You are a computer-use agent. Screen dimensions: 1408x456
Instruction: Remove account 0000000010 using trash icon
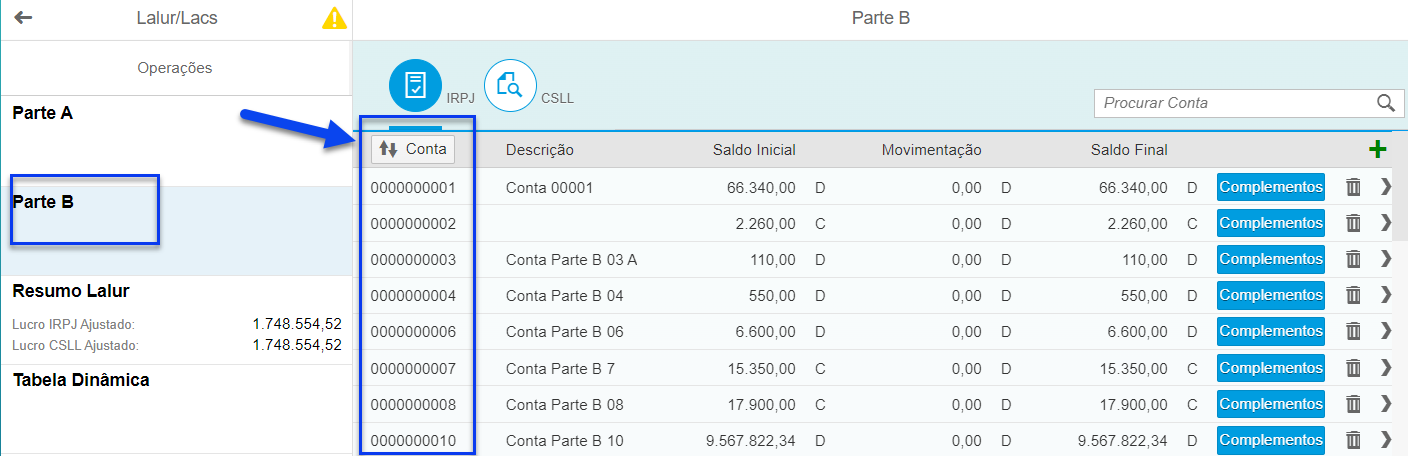click(x=1353, y=440)
